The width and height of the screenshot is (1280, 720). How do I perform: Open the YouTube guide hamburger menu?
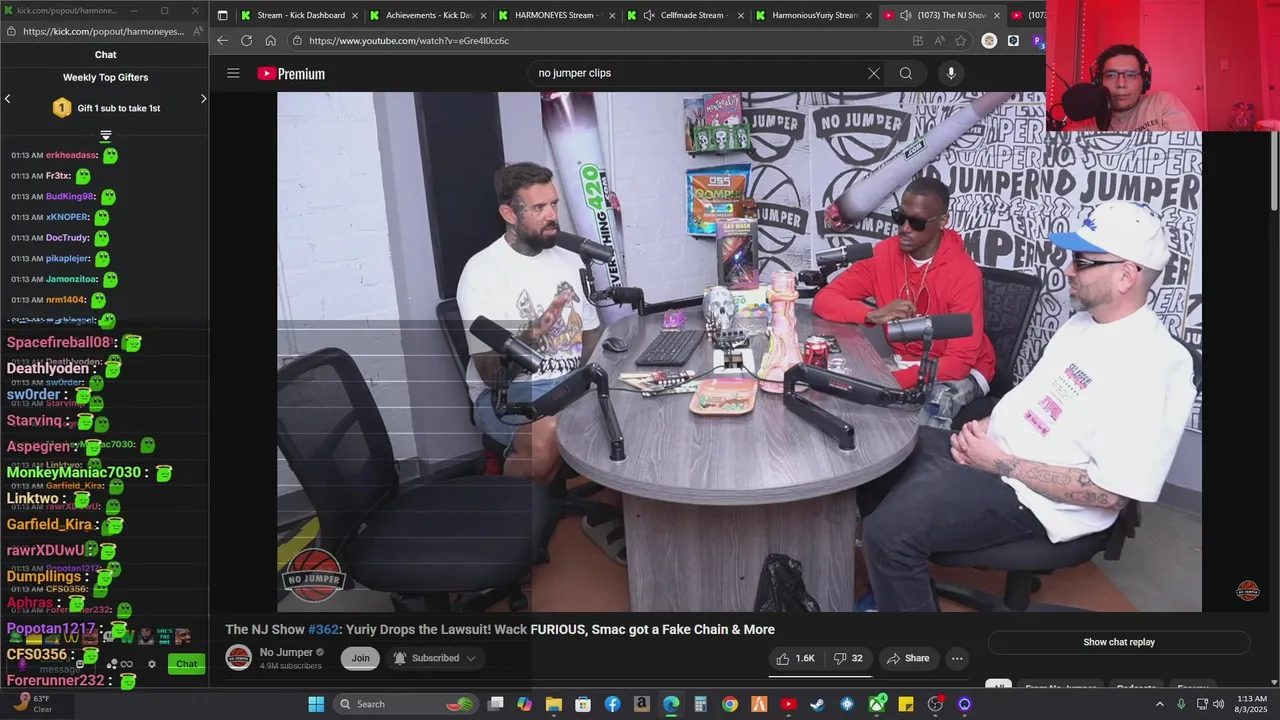click(x=233, y=73)
